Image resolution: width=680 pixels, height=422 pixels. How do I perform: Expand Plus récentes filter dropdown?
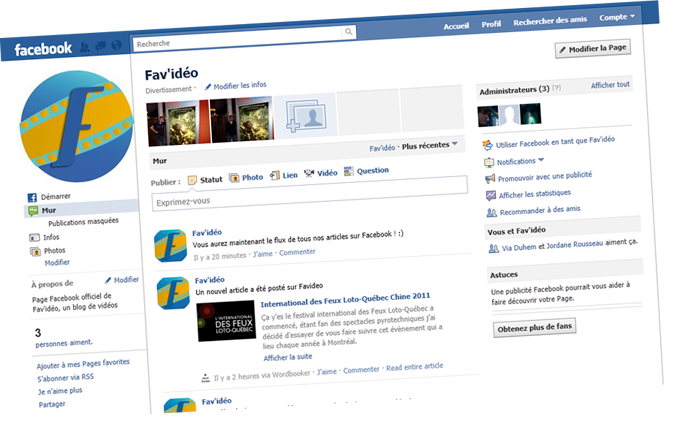tap(429, 145)
